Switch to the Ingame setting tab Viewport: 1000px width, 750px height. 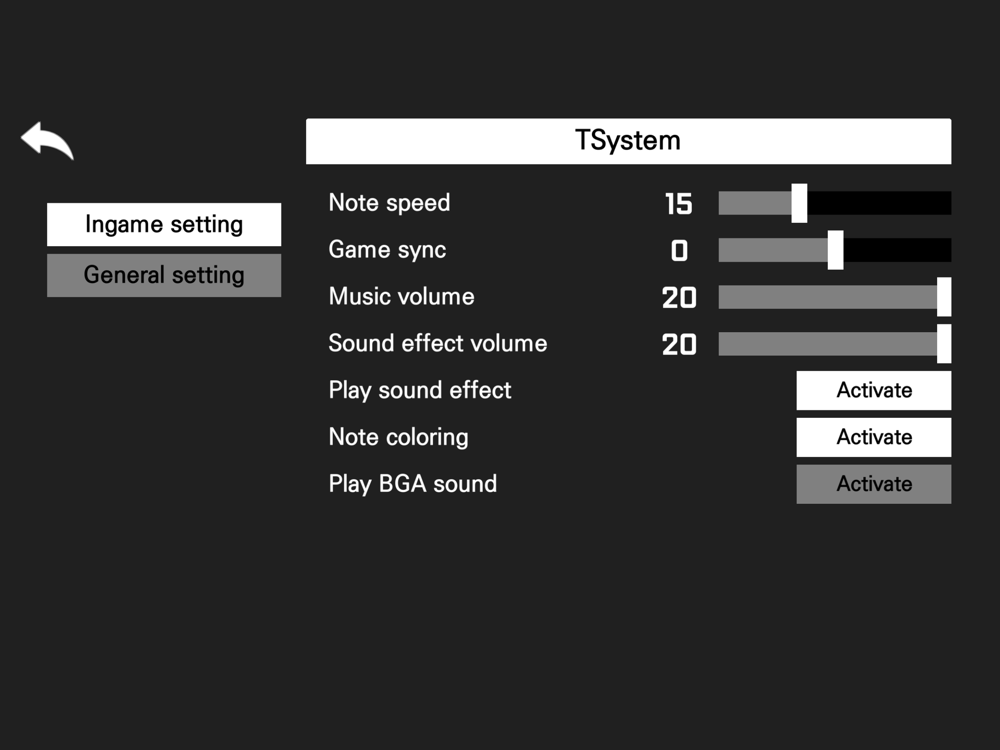point(164,224)
